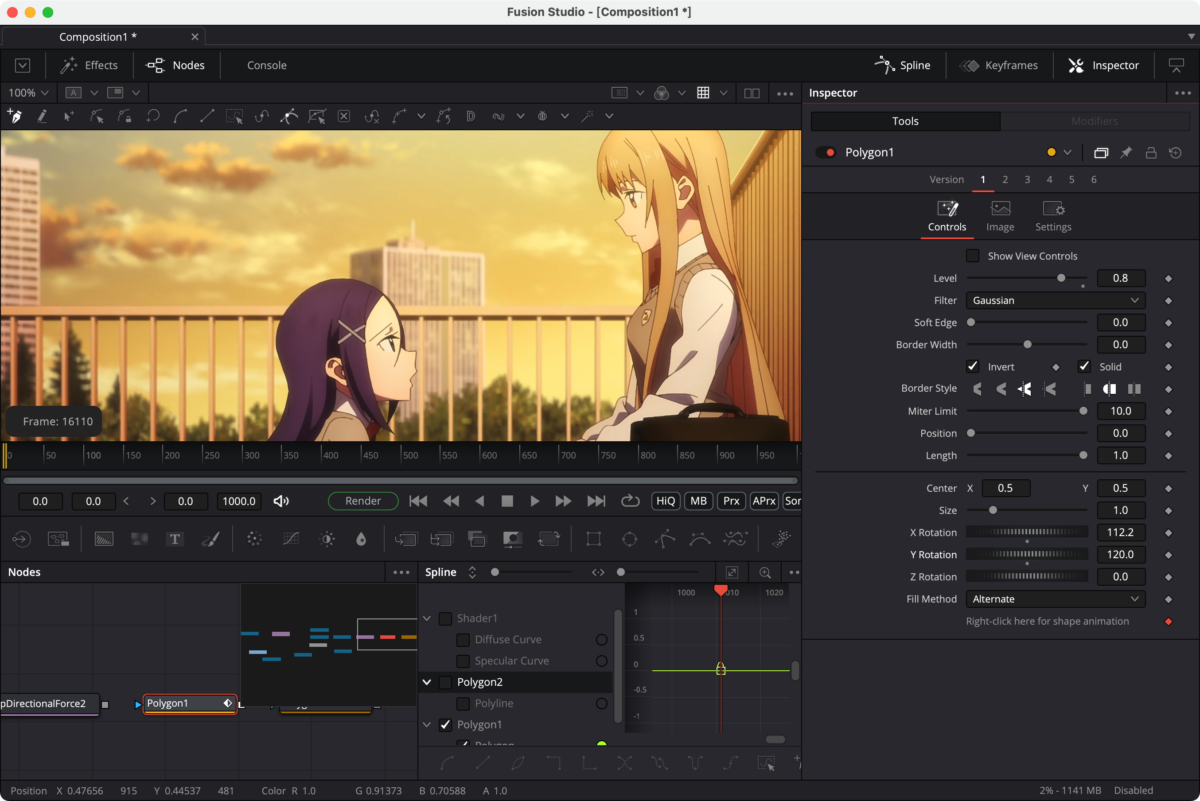
Task: Click the zoom magnifier in Spline editor
Action: click(x=765, y=573)
